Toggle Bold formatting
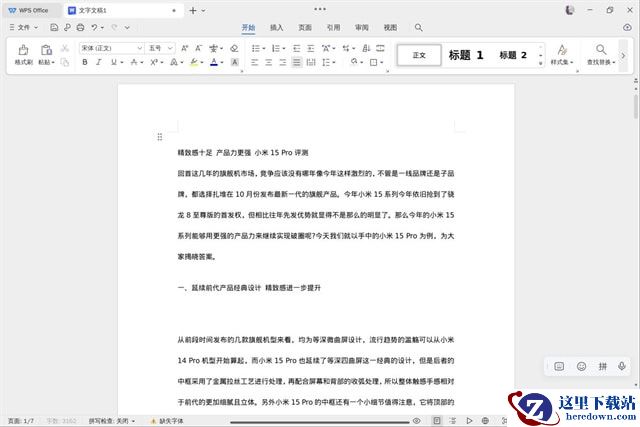640x427 pixels. pos(84,62)
